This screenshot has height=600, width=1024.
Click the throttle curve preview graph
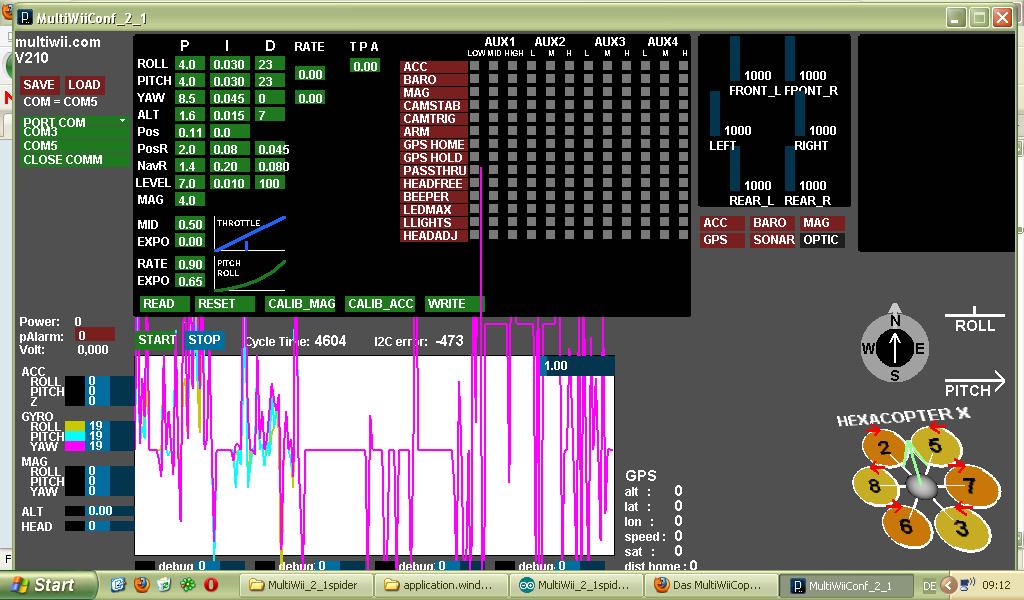pyautogui.click(x=250, y=234)
